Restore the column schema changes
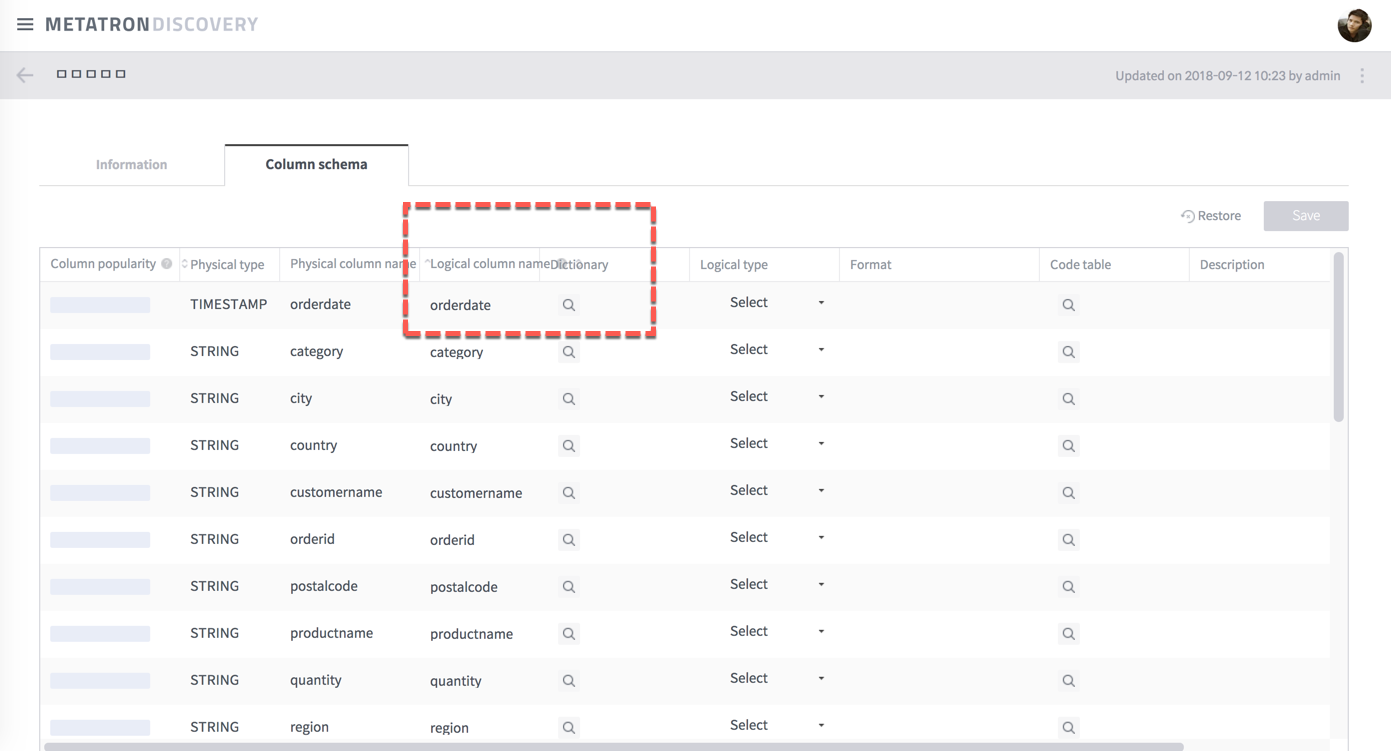1391x751 pixels. point(1211,215)
